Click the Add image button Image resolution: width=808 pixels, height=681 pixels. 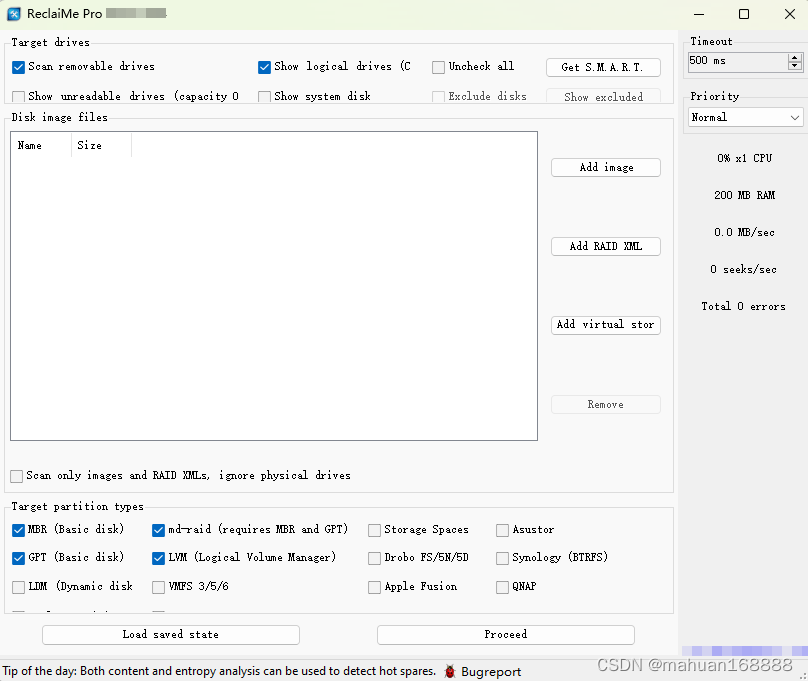pyautogui.click(x=606, y=167)
